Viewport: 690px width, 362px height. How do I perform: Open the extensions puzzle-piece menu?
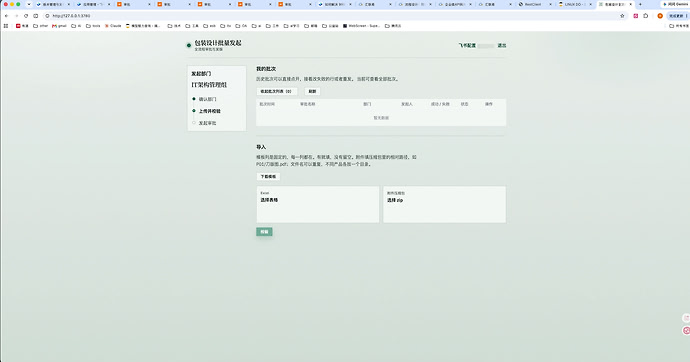pos(646,16)
